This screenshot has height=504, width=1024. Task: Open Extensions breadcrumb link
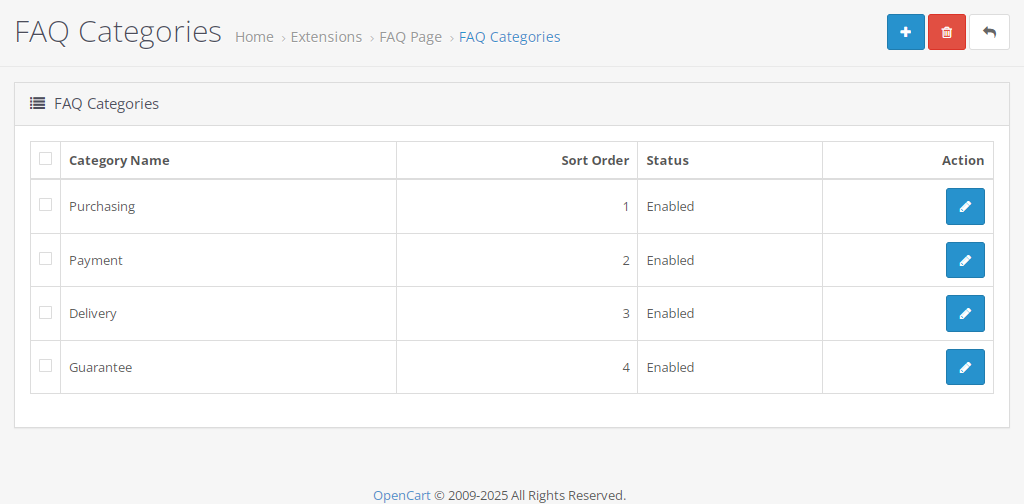tap(326, 37)
